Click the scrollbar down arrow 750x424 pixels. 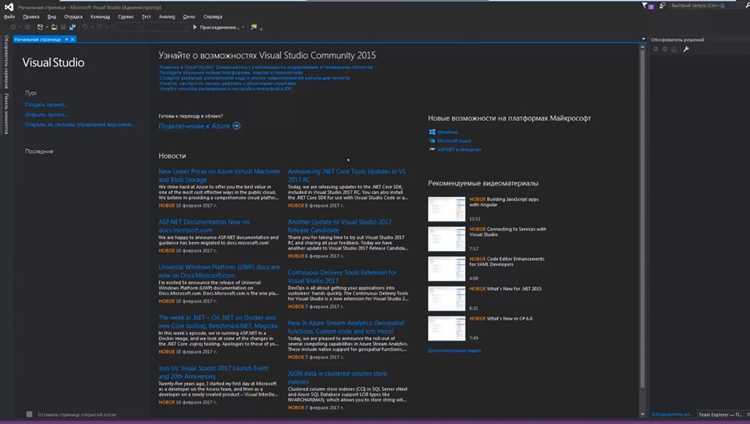click(x=642, y=414)
